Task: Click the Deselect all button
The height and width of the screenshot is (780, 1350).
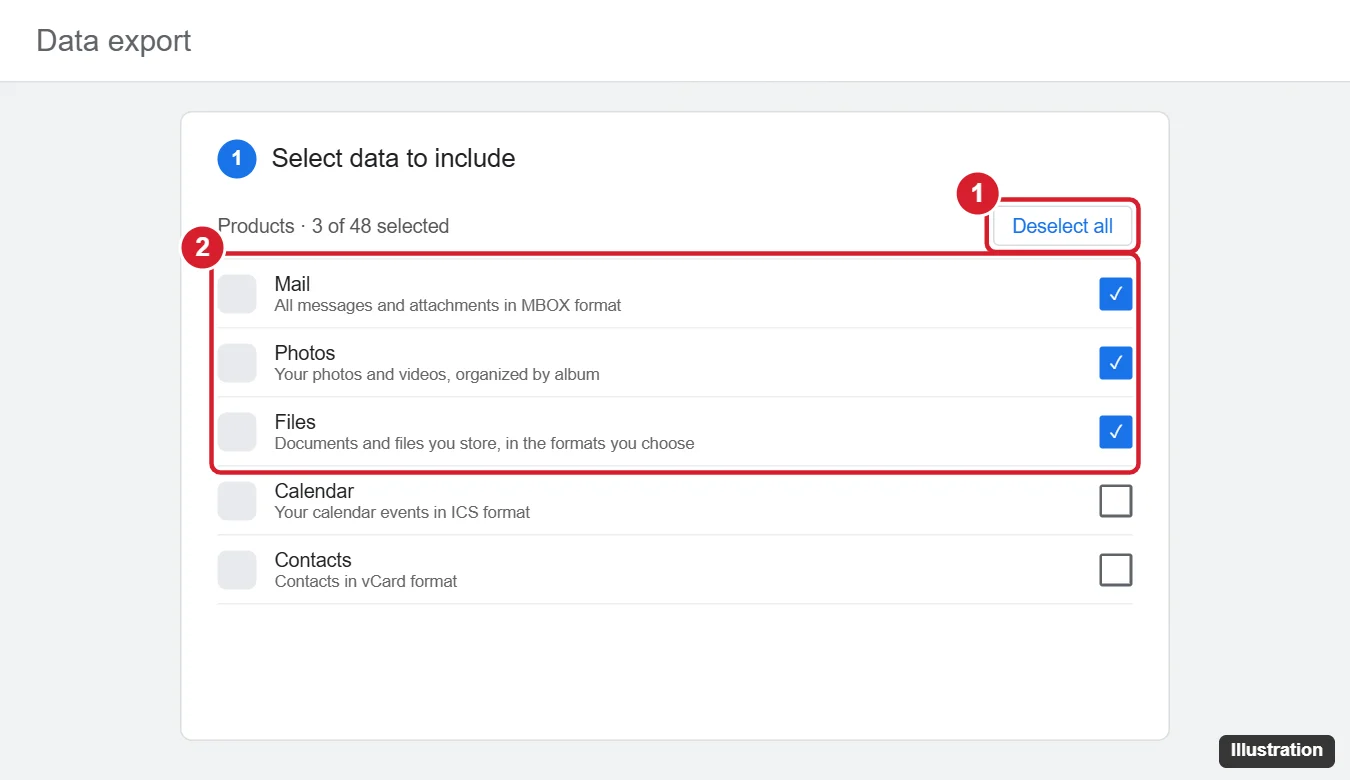Action: tap(1062, 226)
